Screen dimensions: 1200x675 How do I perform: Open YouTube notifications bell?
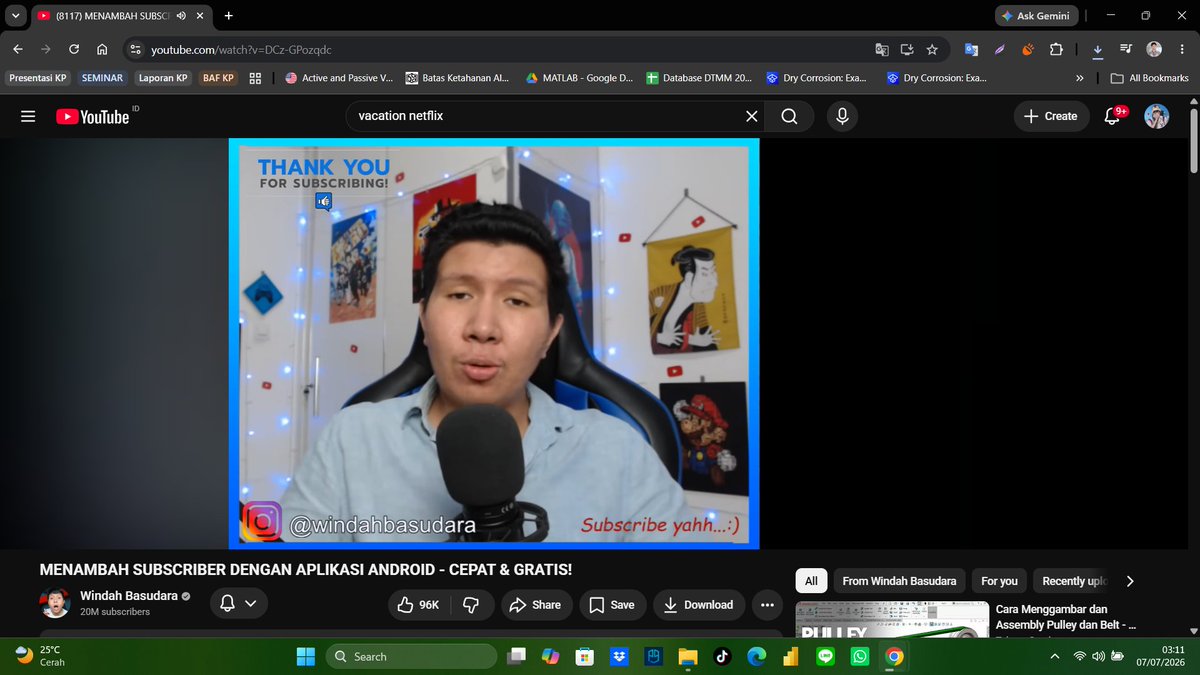click(1112, 116)
